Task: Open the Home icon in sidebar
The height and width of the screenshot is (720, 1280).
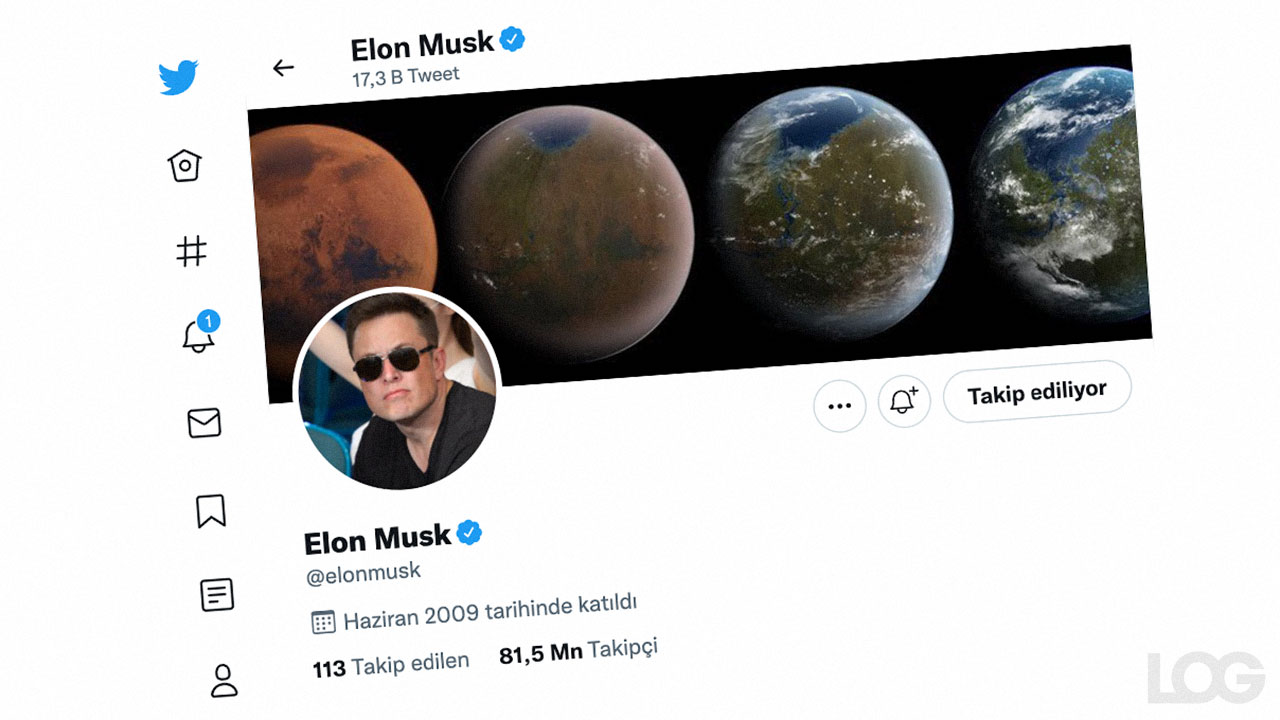Action: point(184,165)
